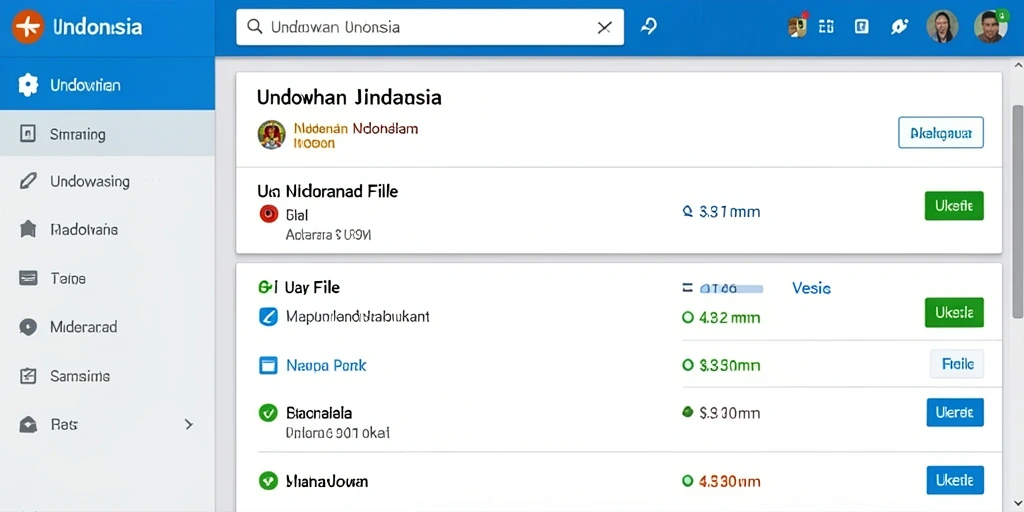Click the round icon beside Mlideraread

point(27,327)
